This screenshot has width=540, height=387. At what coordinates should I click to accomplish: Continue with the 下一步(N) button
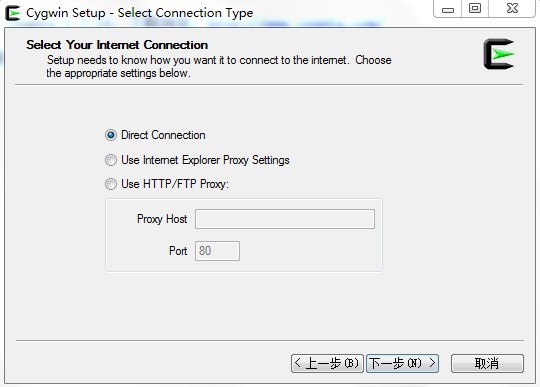click(402, 363)
